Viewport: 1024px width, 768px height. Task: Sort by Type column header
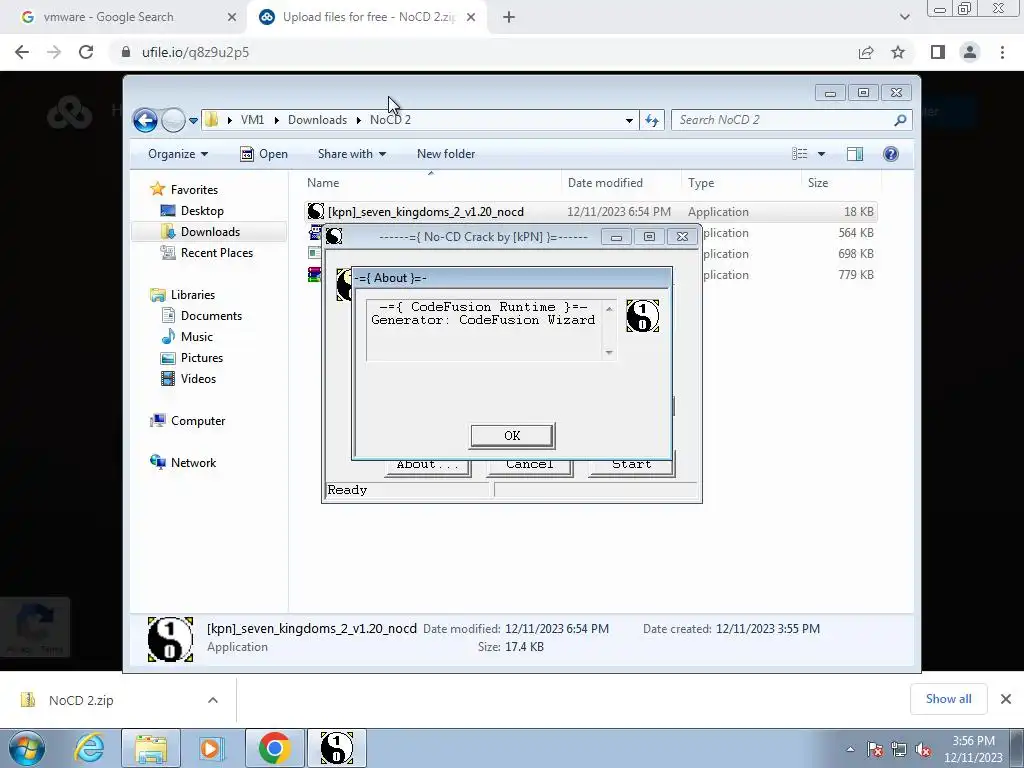pyautogui.click(x=741, y=183)
